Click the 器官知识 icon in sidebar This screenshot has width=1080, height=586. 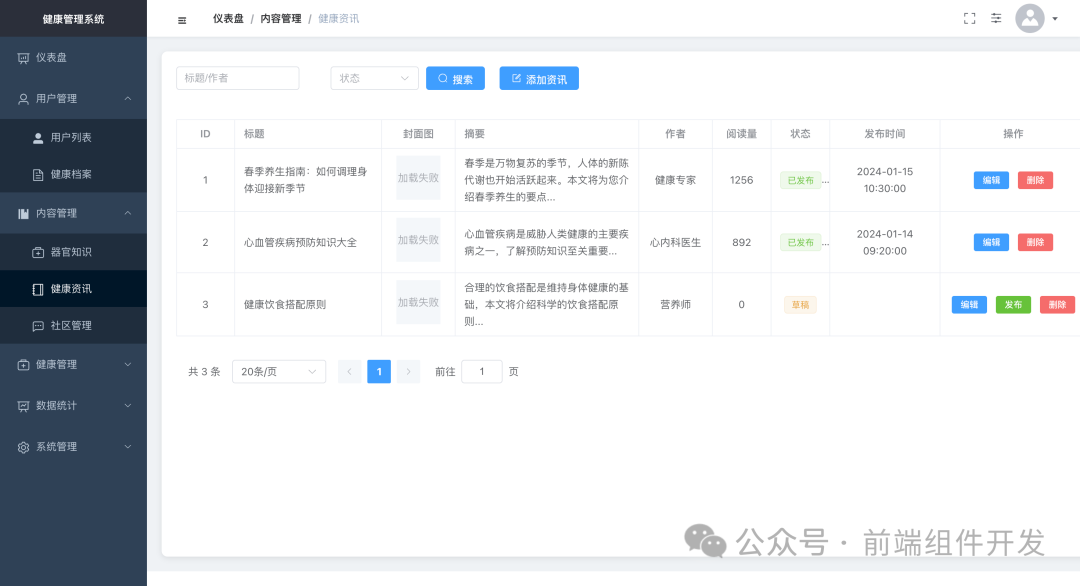tap(36, 251)
